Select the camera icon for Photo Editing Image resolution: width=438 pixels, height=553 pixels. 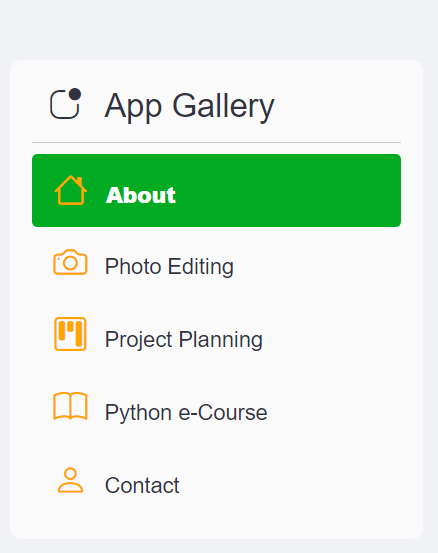pos(70,262)
